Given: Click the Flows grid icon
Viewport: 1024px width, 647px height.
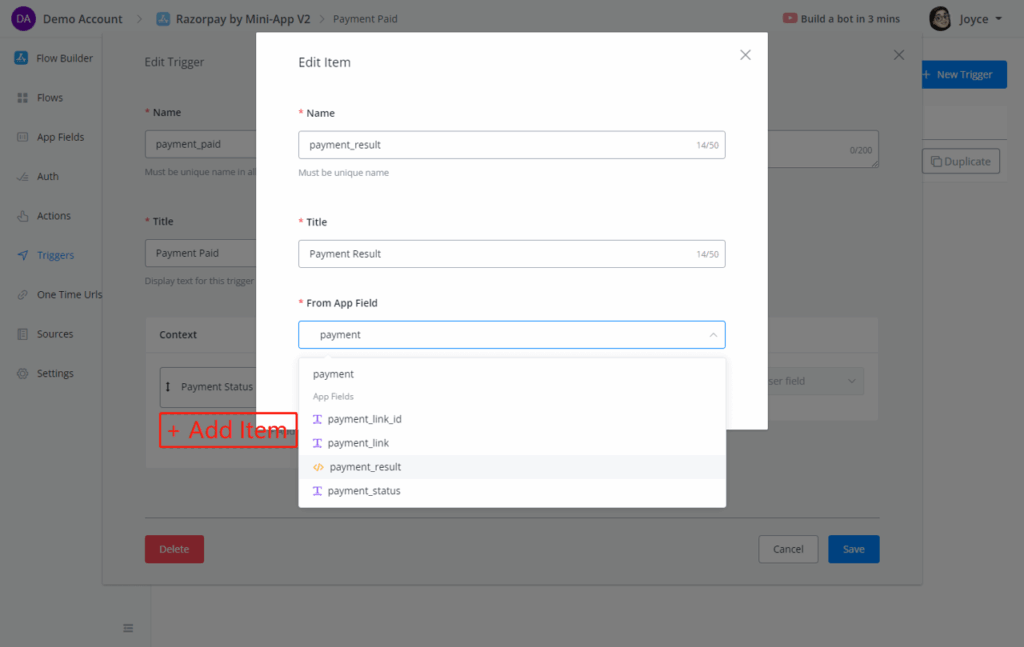Looking at the screenshot, I should pos(22,98).
